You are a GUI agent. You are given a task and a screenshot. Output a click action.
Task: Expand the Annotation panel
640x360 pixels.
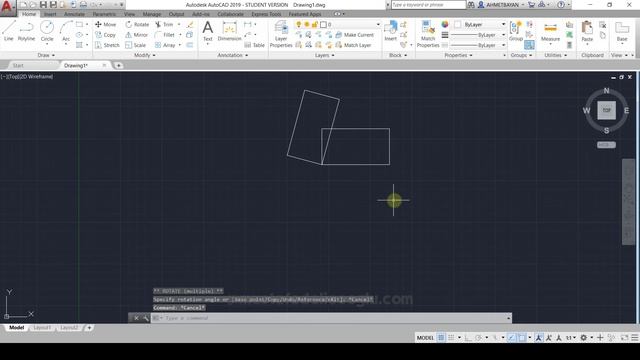pyautogui.click(x=232, y=55)
